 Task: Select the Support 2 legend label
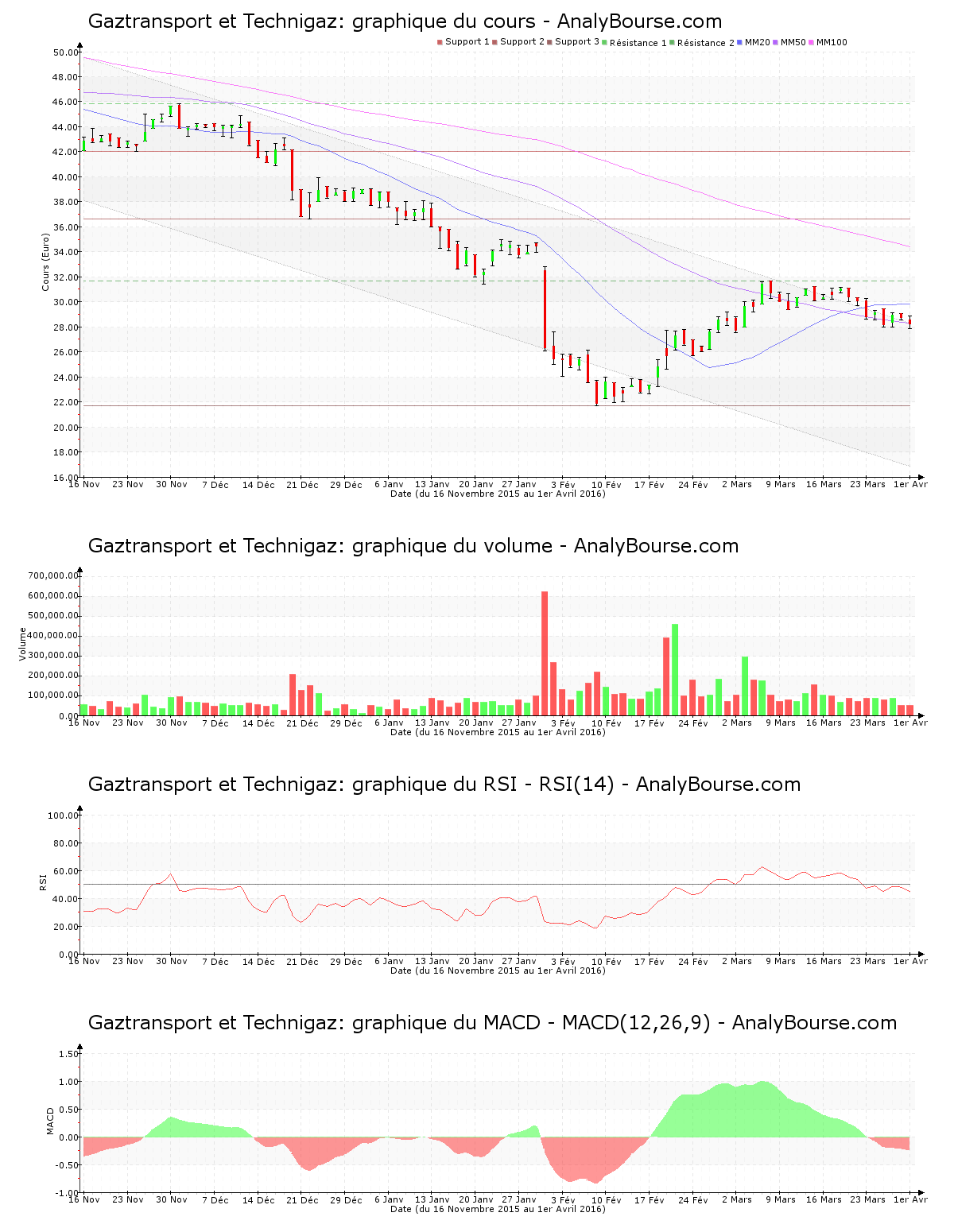(x=522, y=42)
